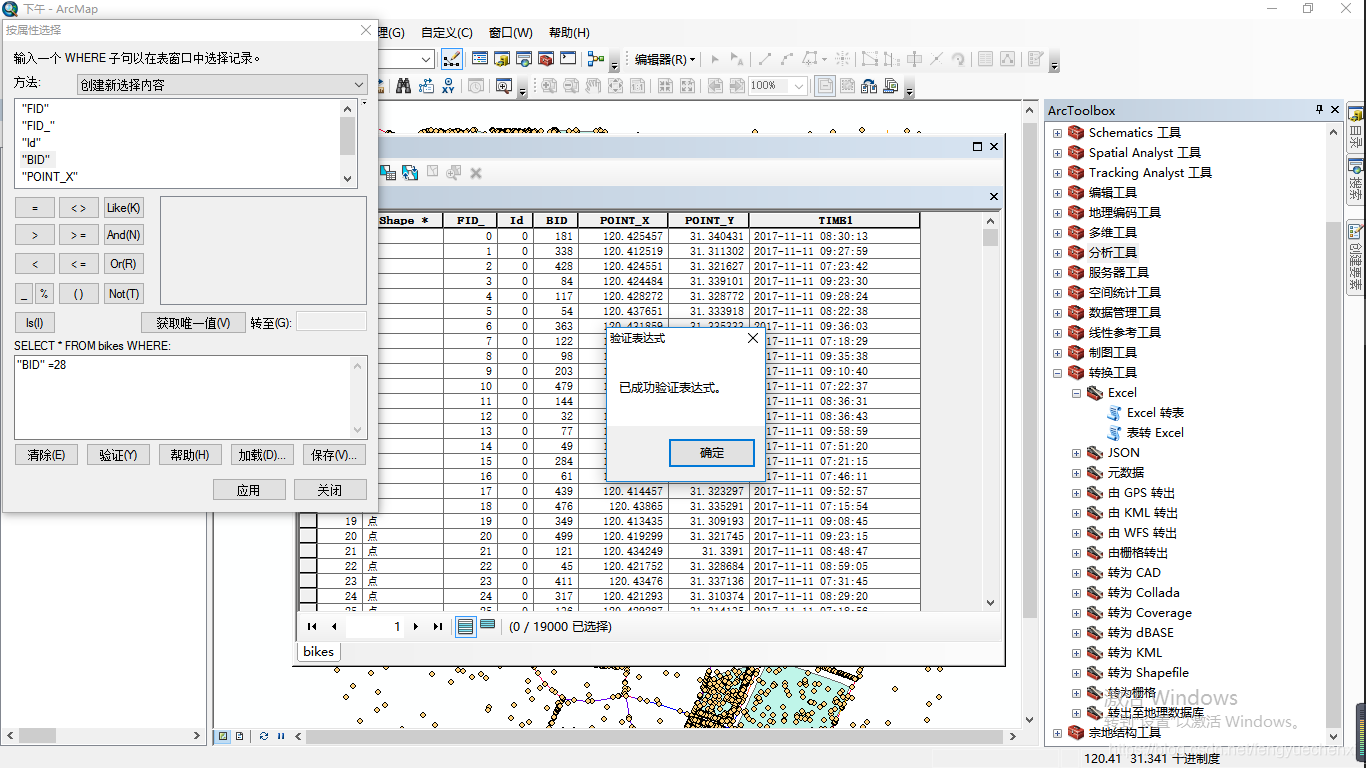Screen dimensions: 1366x768
Task: Click the TIME1 column header
Action: point(835,220)
